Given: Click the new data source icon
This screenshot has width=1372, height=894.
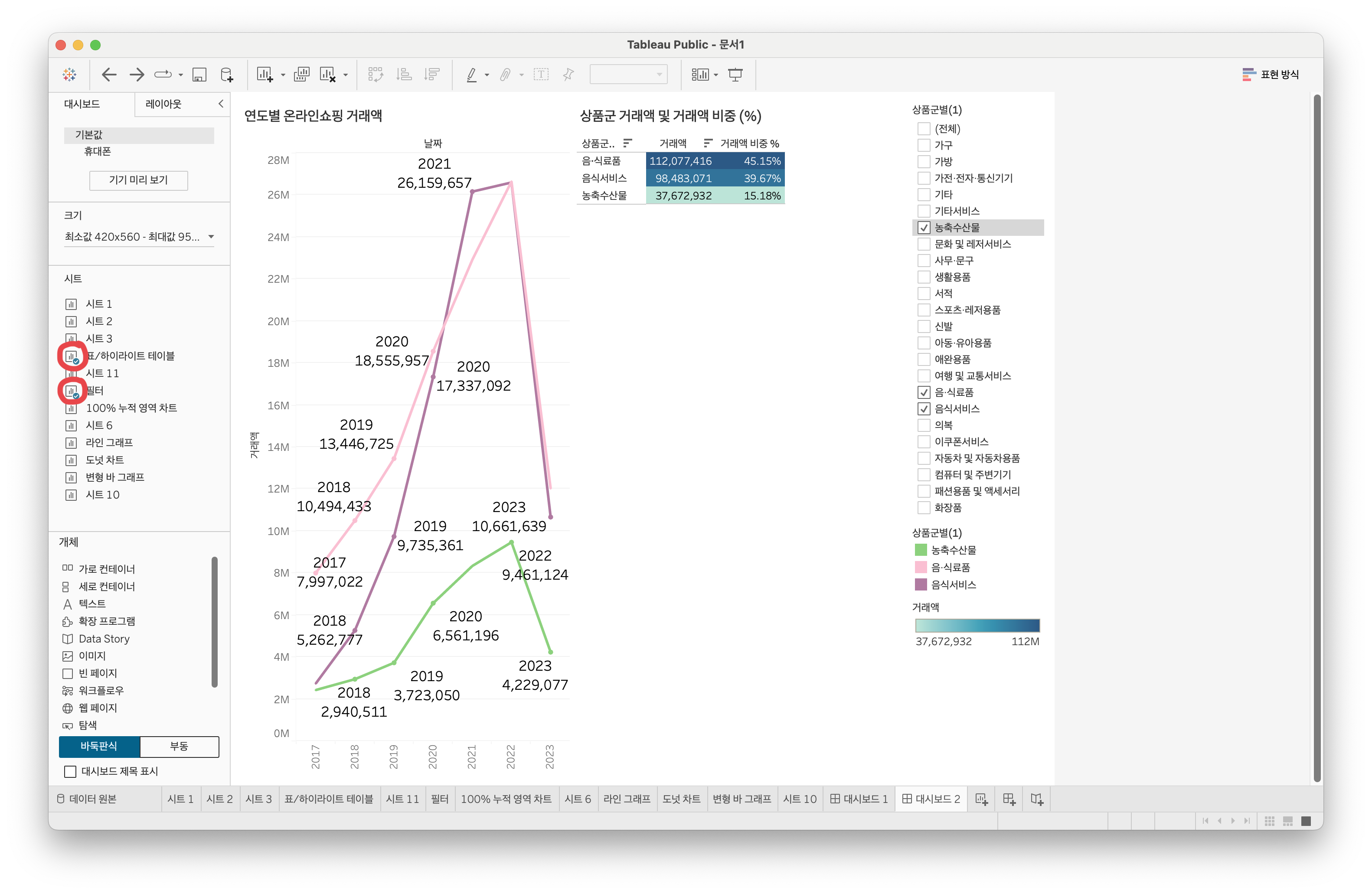Looking at the screenshot, I should 227,75.
